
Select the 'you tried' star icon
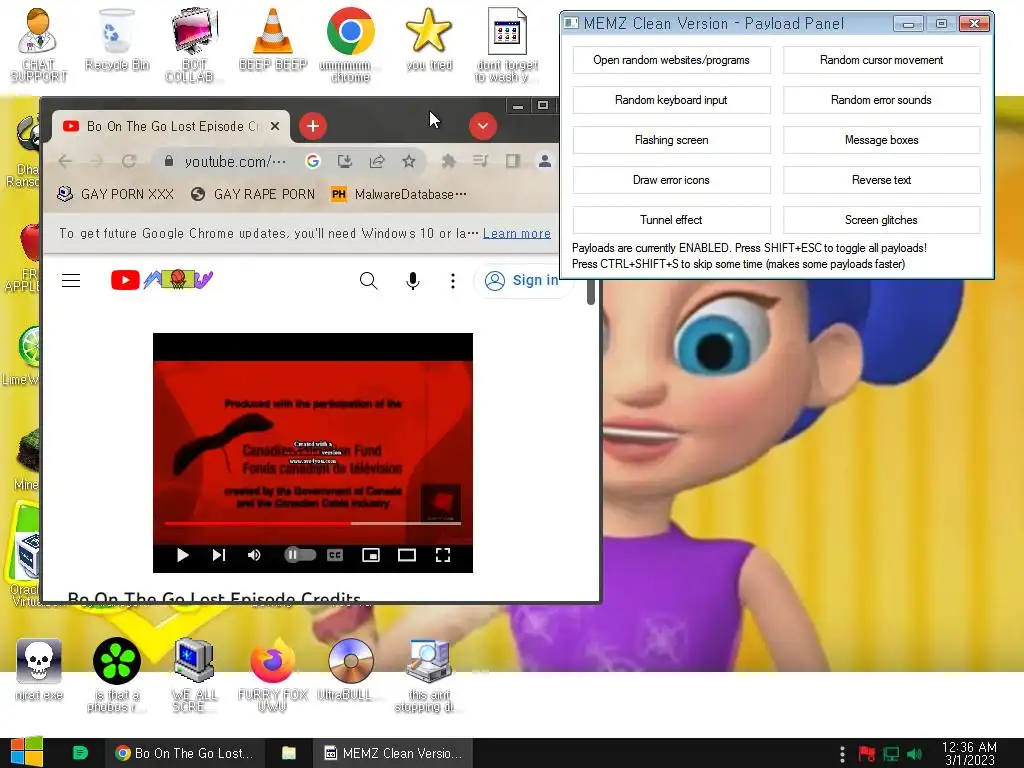point(428,39)
